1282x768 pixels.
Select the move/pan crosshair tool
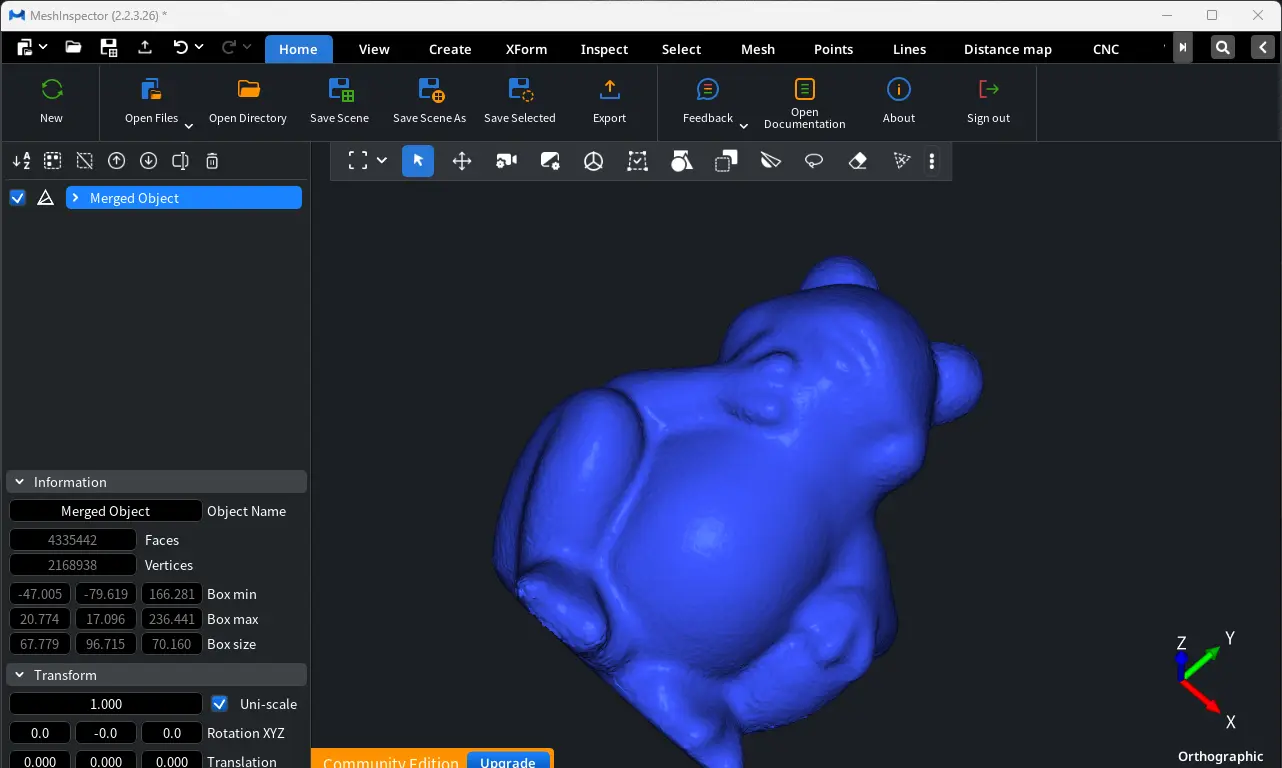point(462,161)
